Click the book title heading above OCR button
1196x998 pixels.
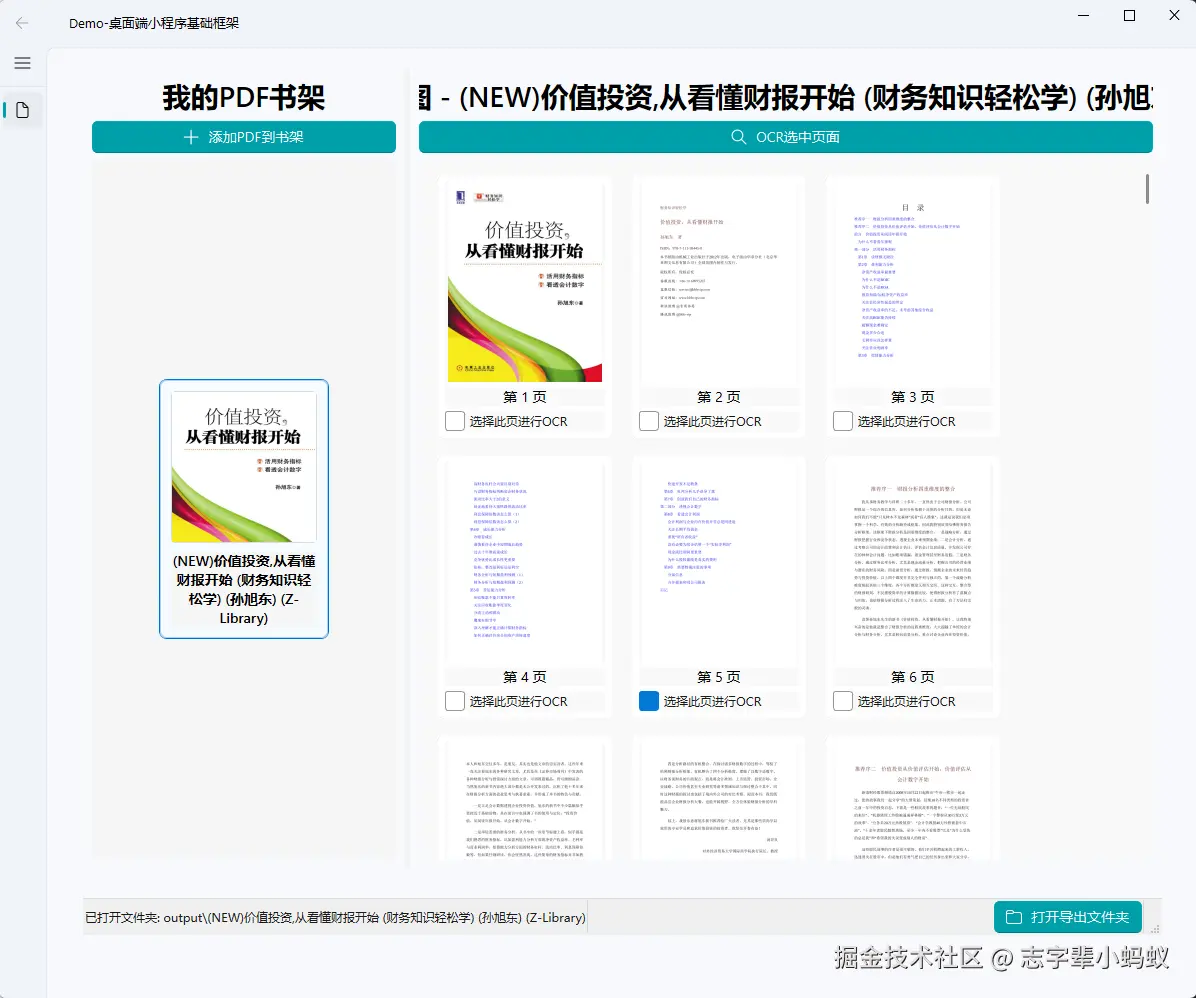tap(786, 98)
